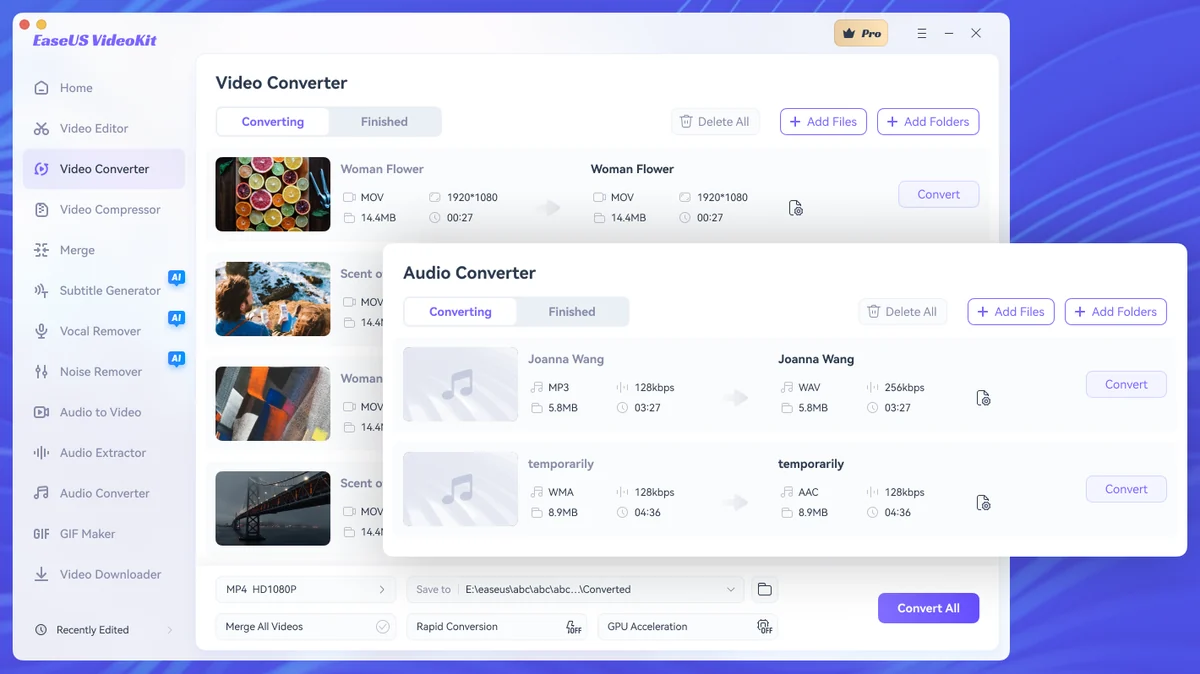Switch to Converting tab in Video Converter
Image resolution: width=1200 pixels, height=674 pixels.
click(273, 122)
